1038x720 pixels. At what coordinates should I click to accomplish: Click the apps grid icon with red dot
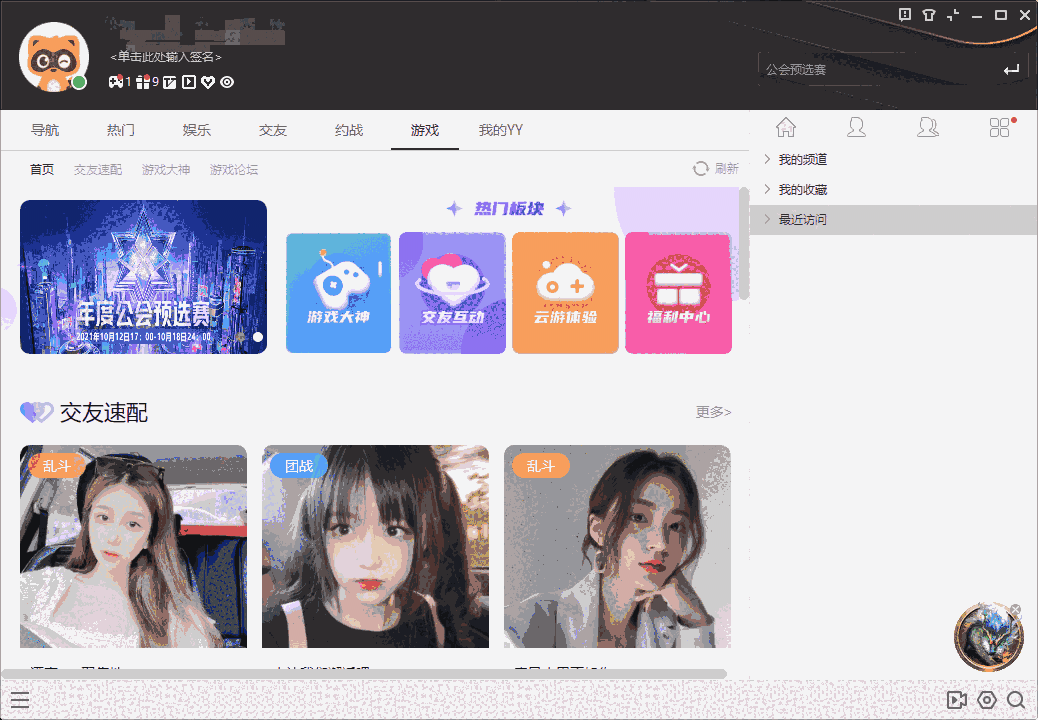pyautogui.click(x=999, y=127)
